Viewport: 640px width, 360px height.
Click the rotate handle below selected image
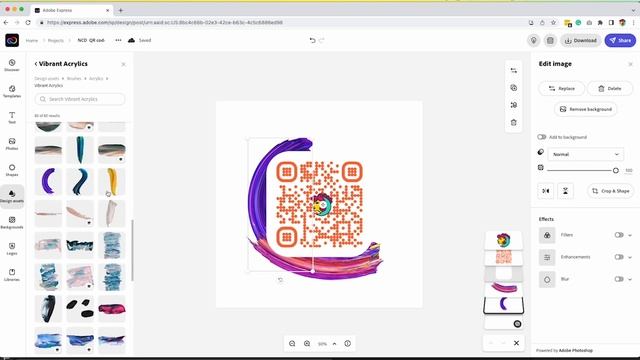pos(280,280)
